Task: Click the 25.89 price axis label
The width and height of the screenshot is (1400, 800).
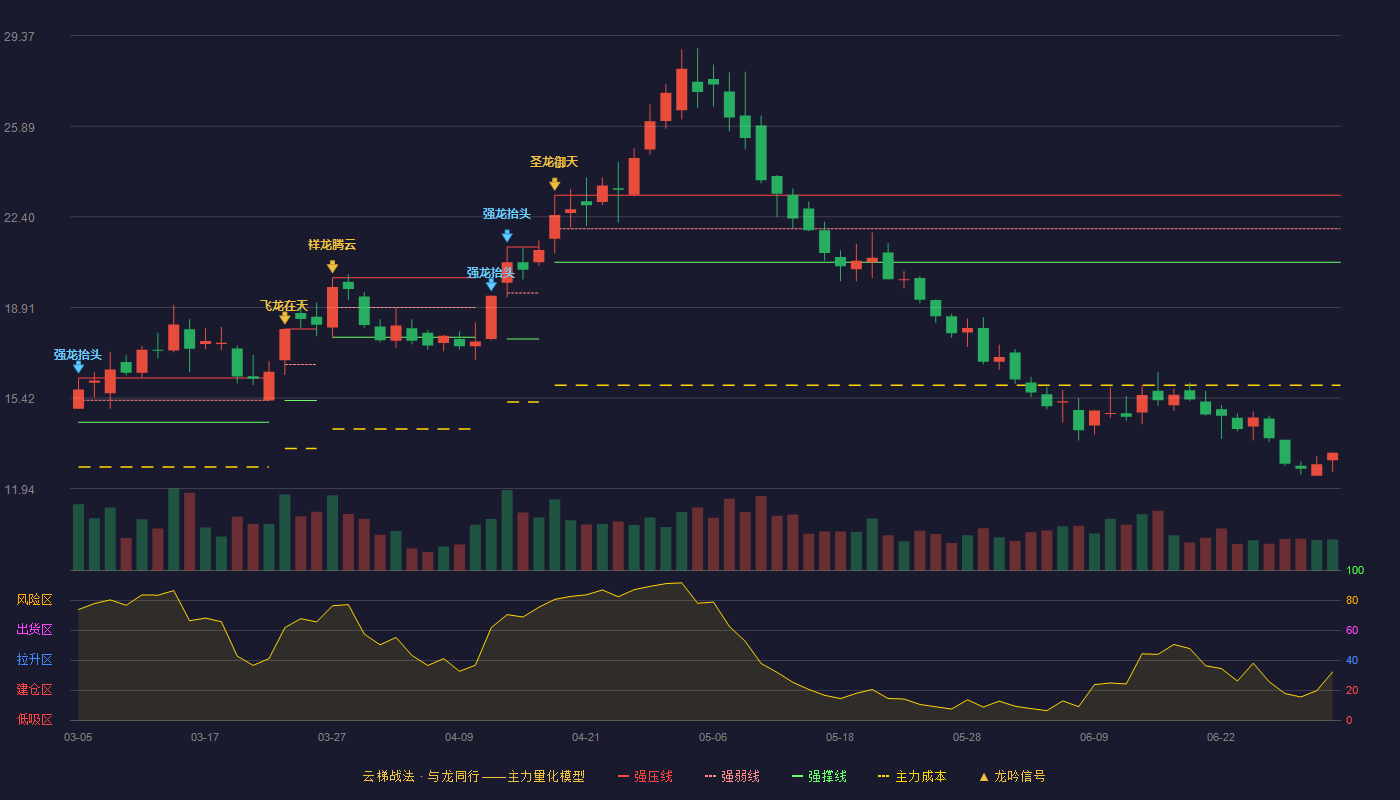Action: 19,128
